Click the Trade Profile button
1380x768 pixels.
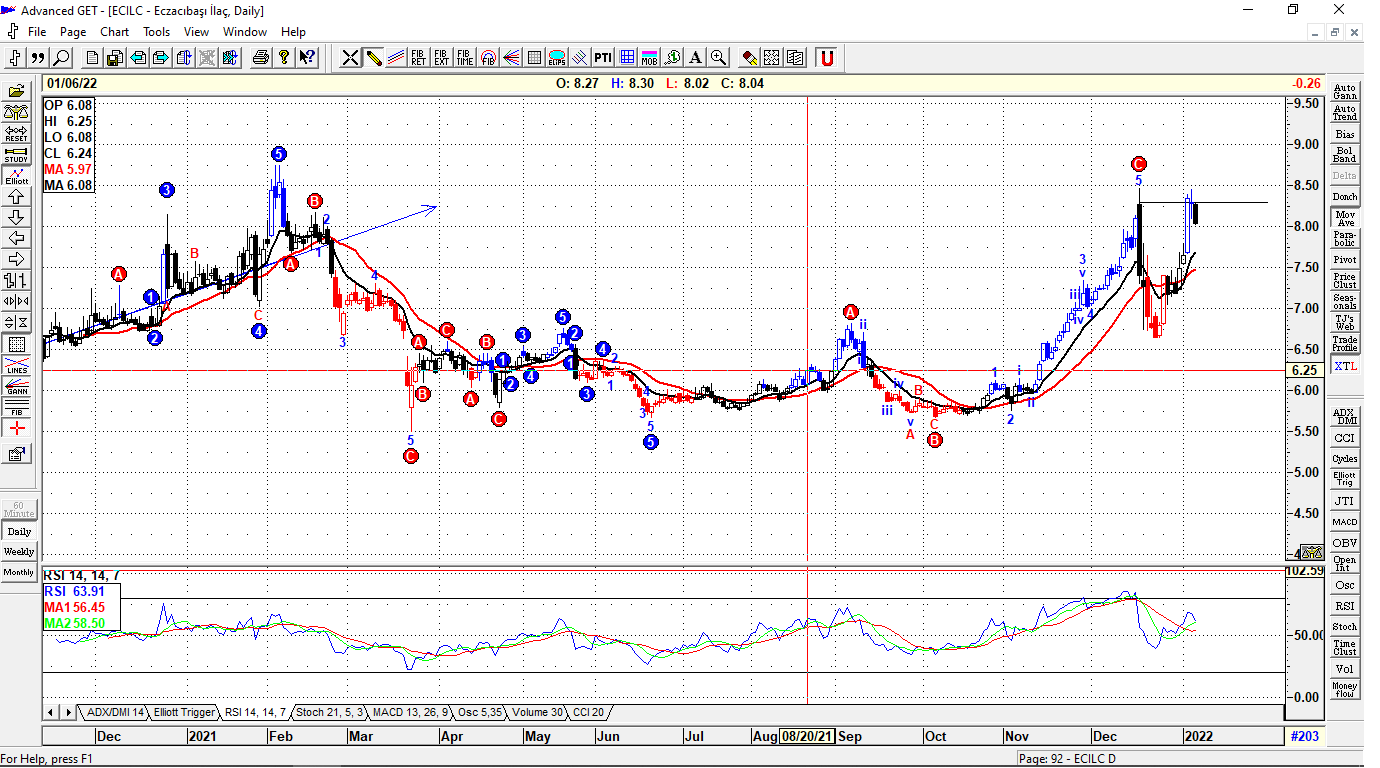click(x=1345, y=343)
